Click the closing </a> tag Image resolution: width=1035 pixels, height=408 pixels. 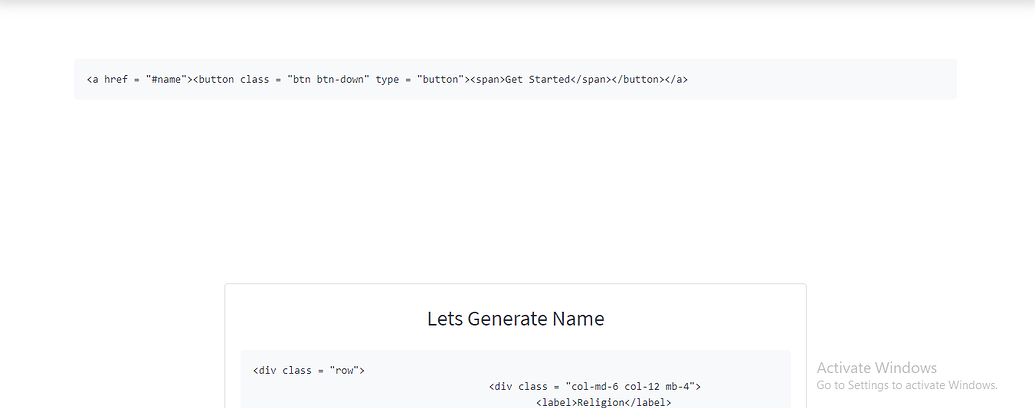point(677,79)
